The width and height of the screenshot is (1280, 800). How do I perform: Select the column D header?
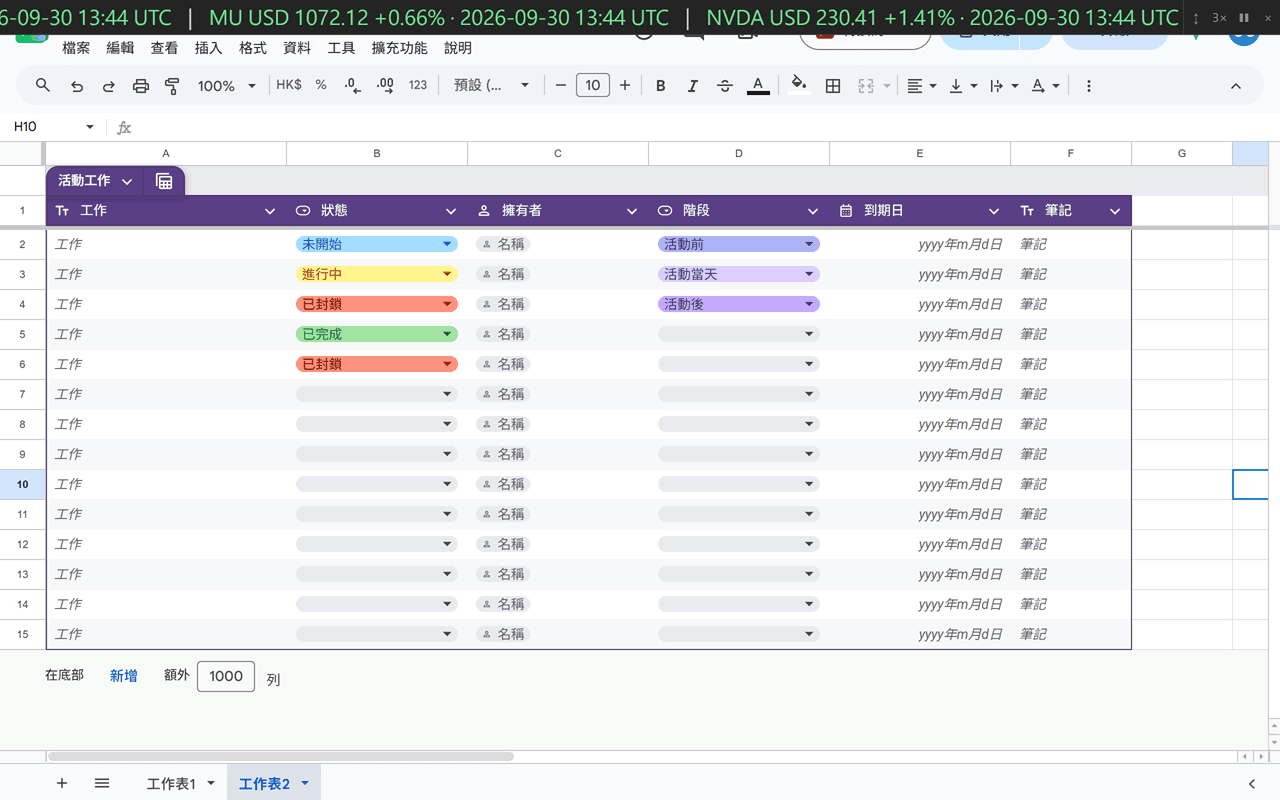739,153
